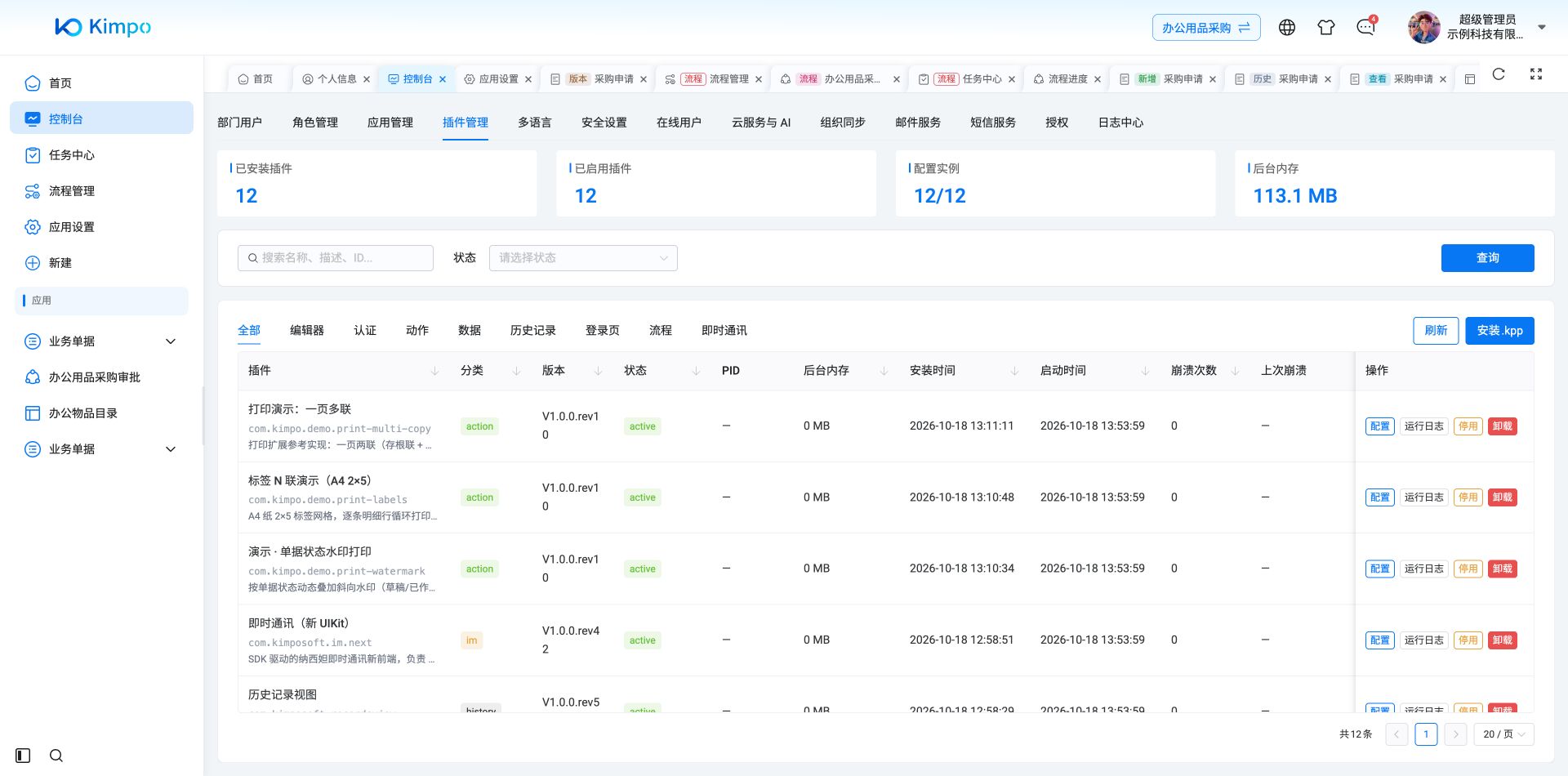Close the 应用设置 tab
This screenshot has width=1568, height=776.
tap(528, 79)
